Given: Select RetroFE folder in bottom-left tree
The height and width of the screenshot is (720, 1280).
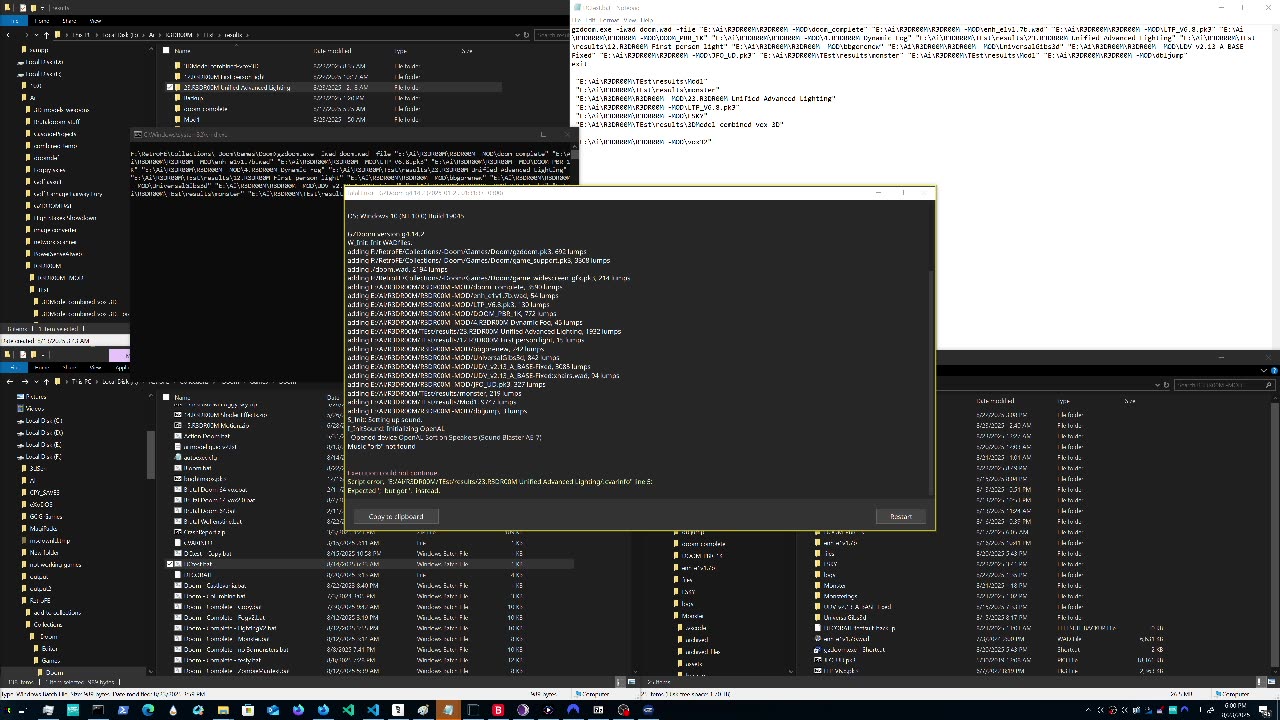Looking at the screenshot, I should (40, 600).
